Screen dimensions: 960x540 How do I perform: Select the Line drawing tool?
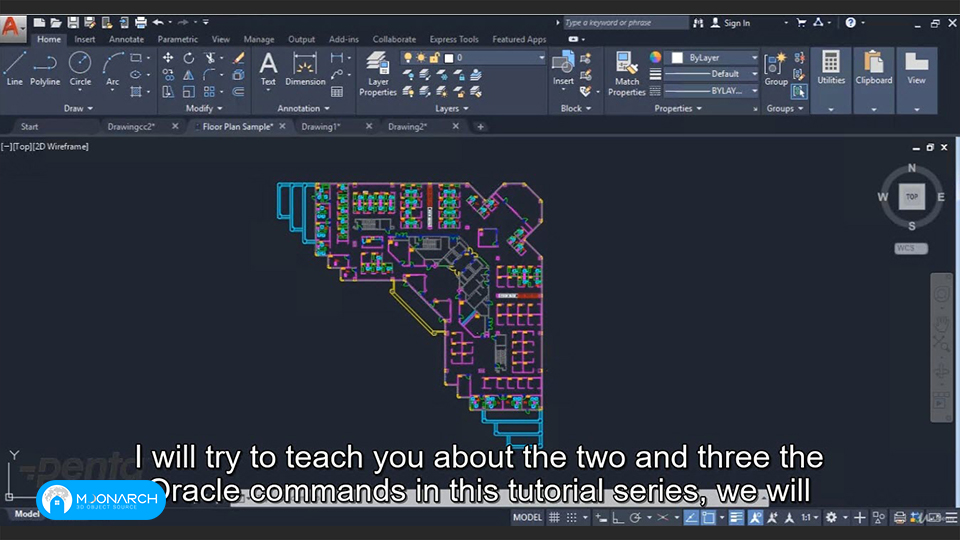(15, 69)
